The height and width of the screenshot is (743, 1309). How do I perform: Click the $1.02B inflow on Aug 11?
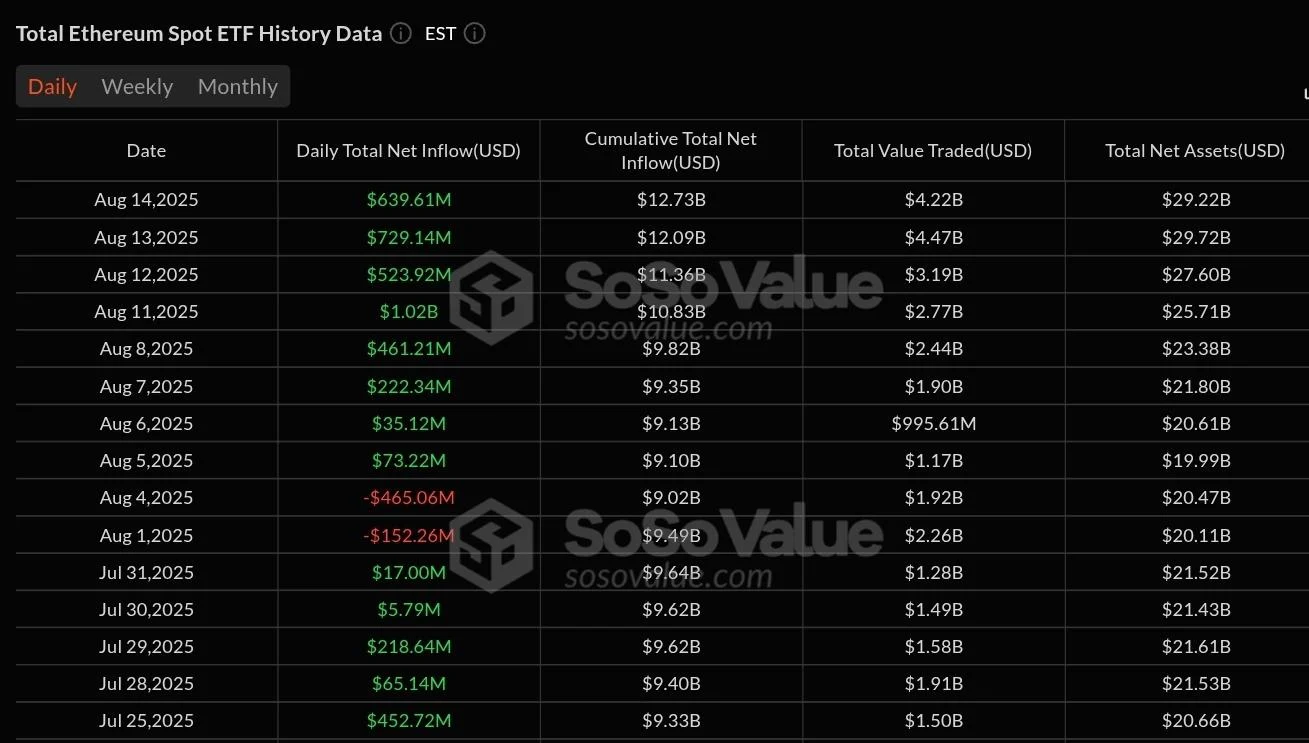(x=408, y=312)
